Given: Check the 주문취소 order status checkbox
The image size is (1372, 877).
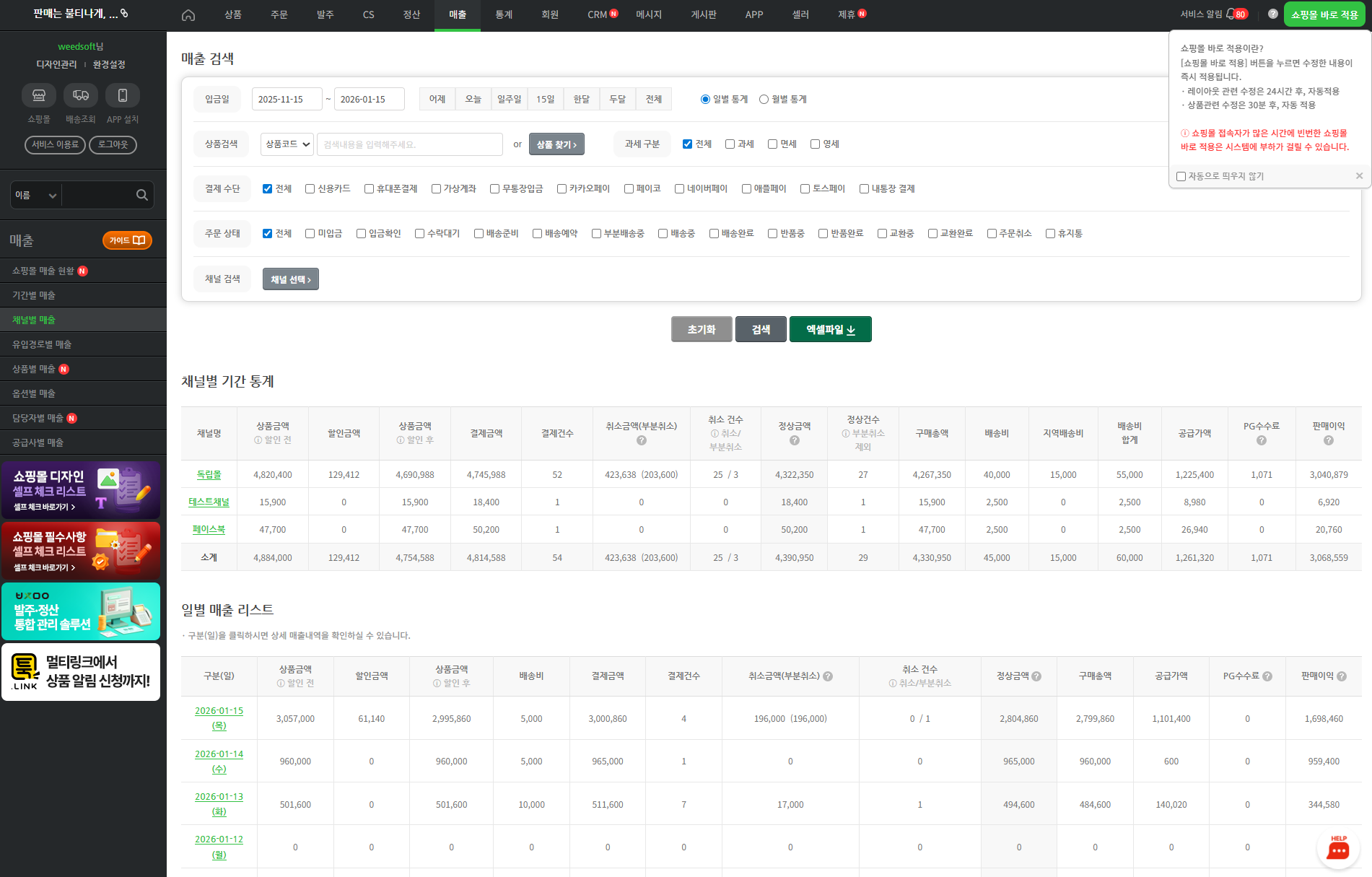Looking at the screenshot, I should pyautogui.click(x=992, y=234).
